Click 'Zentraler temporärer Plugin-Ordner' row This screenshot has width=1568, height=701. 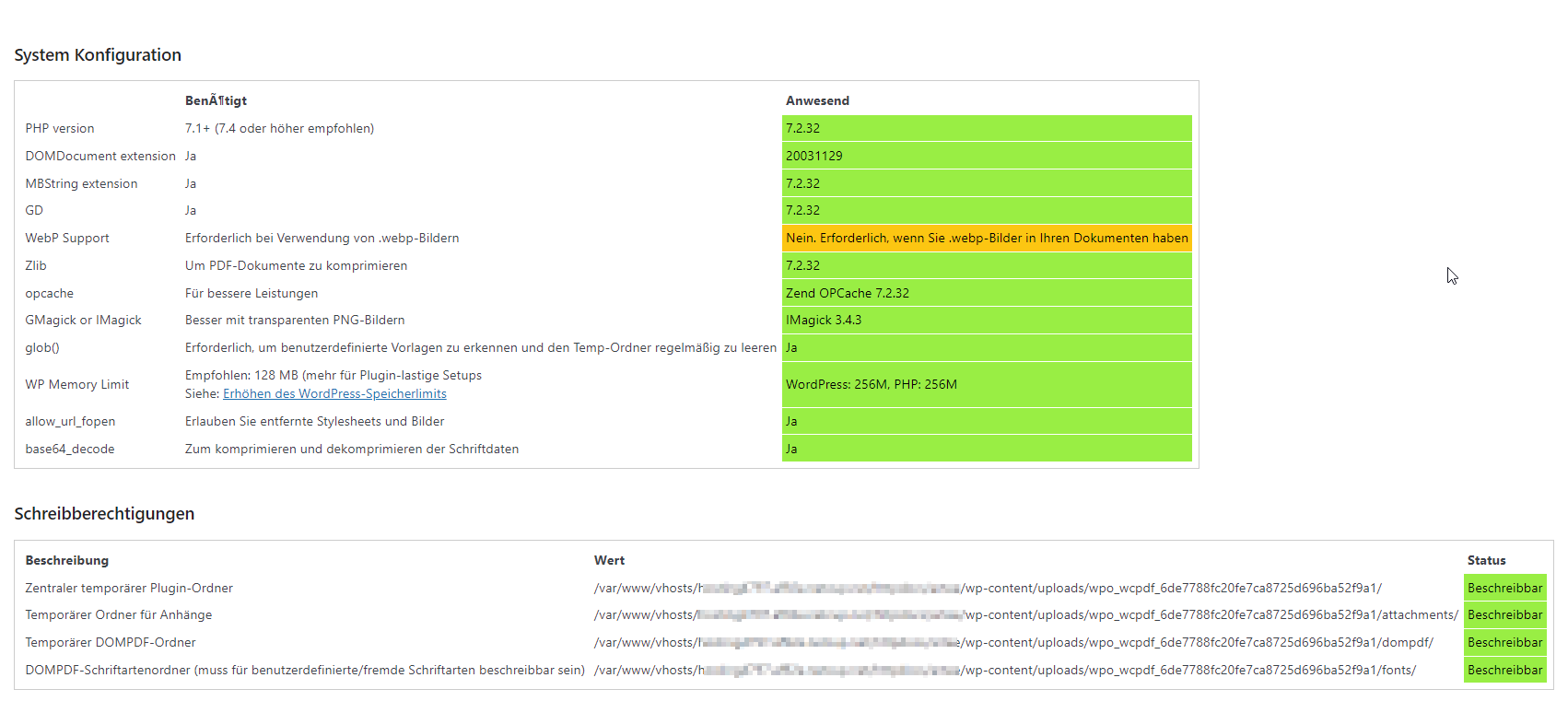(129, 588)
